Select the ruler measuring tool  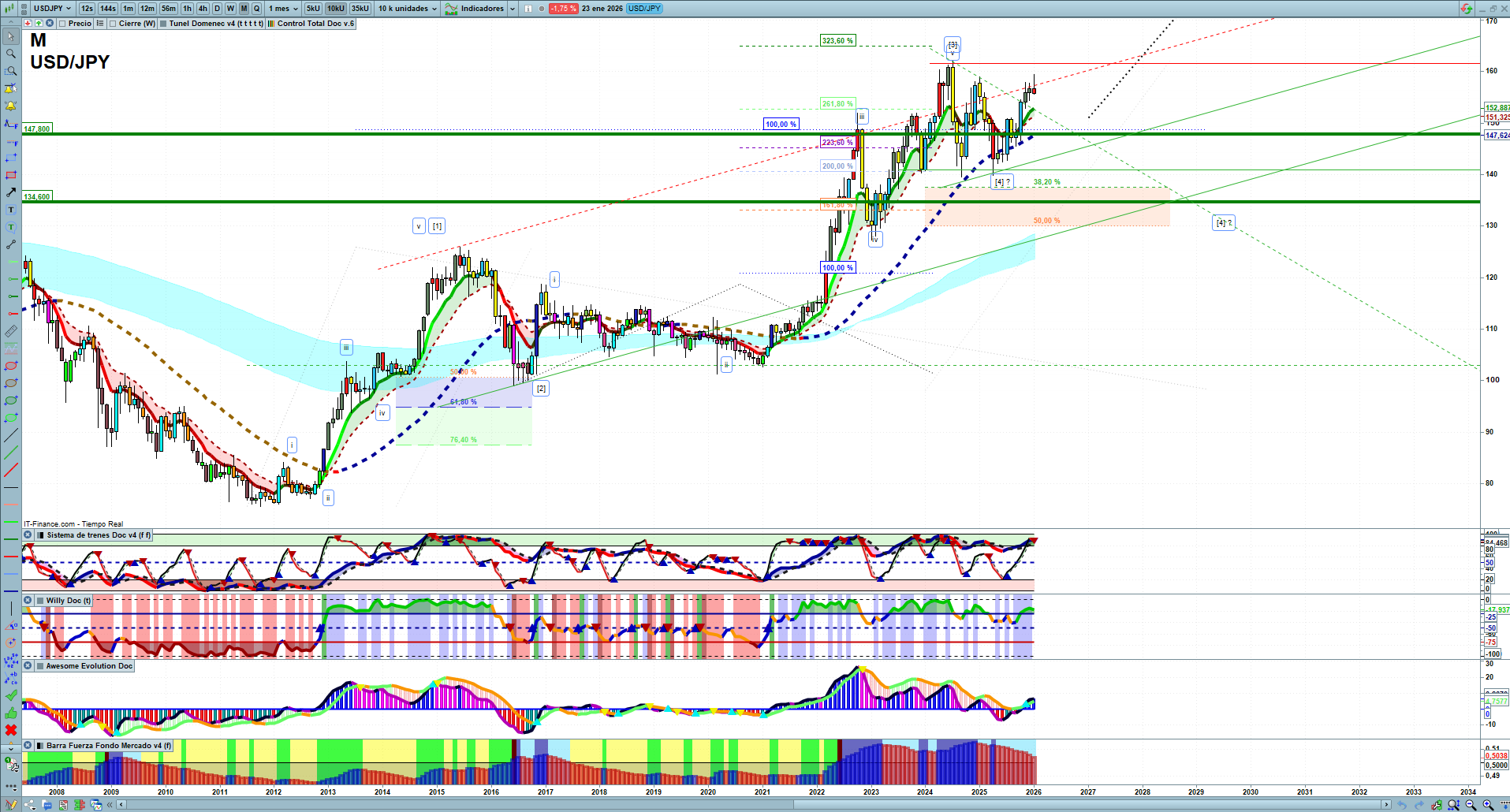(11, 331)
